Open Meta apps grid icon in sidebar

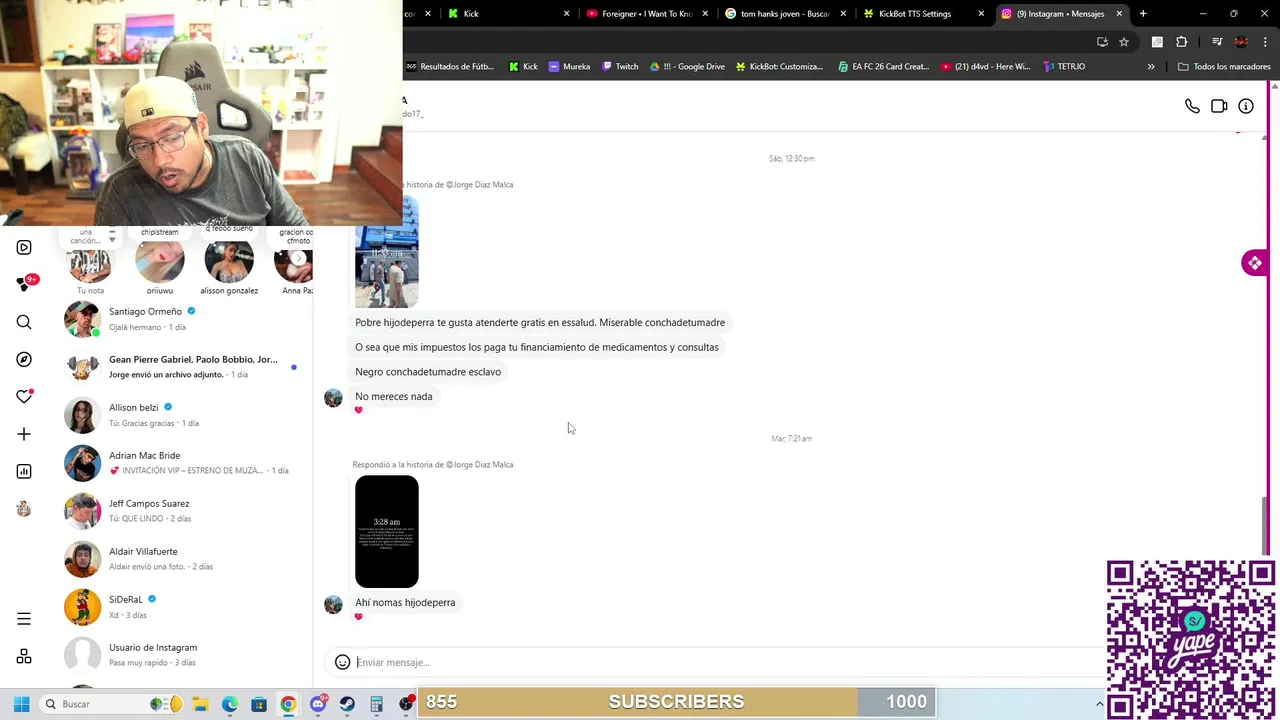click(x=24, y=656)
